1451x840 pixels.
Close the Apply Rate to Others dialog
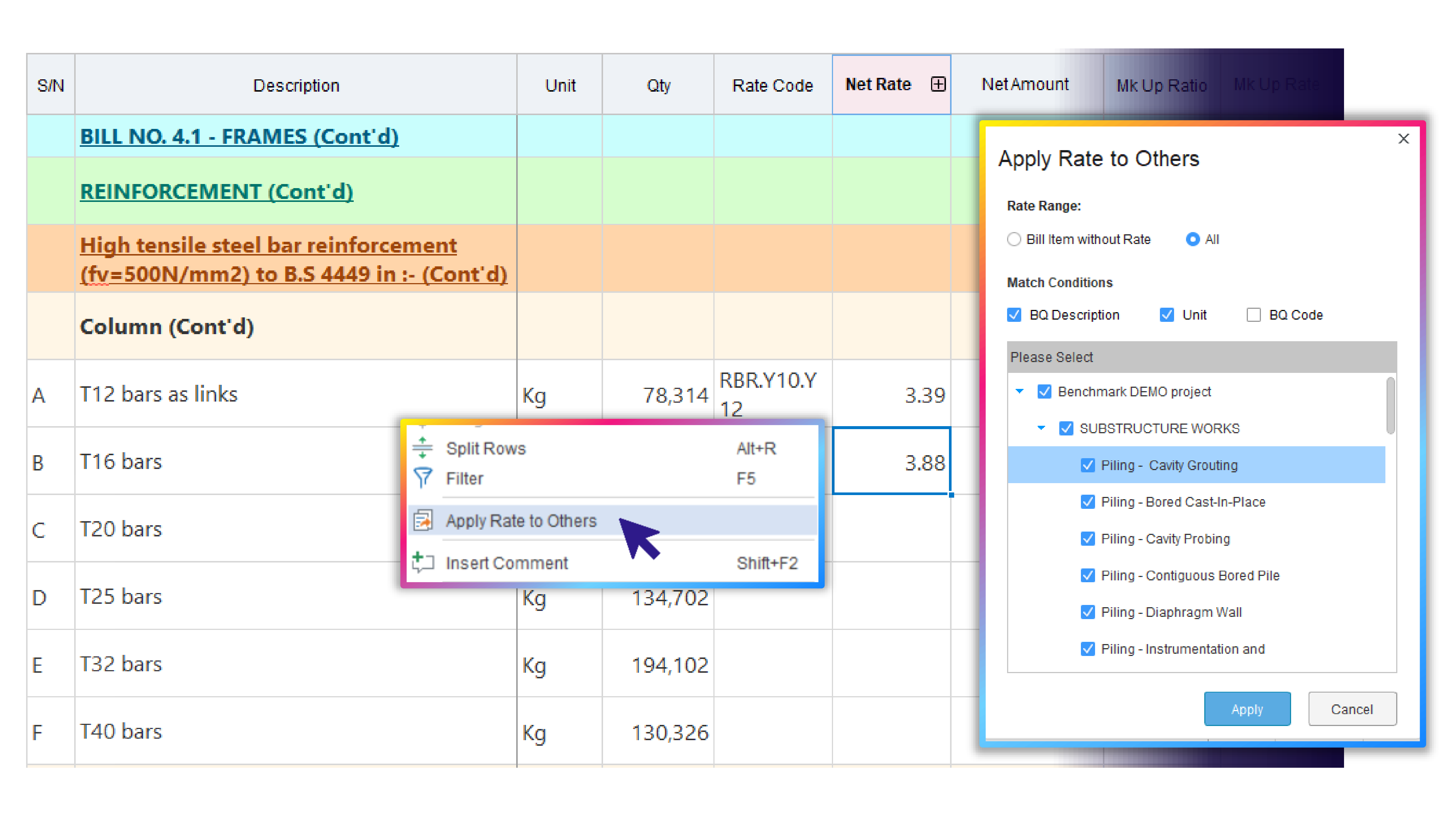coord(1403,139)
